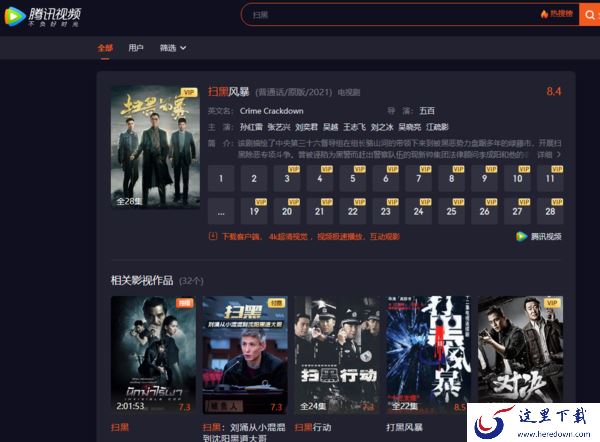Play VIP episode 10
The height and width of the screenshot is (442, 600).
click(x=517, y=178)
